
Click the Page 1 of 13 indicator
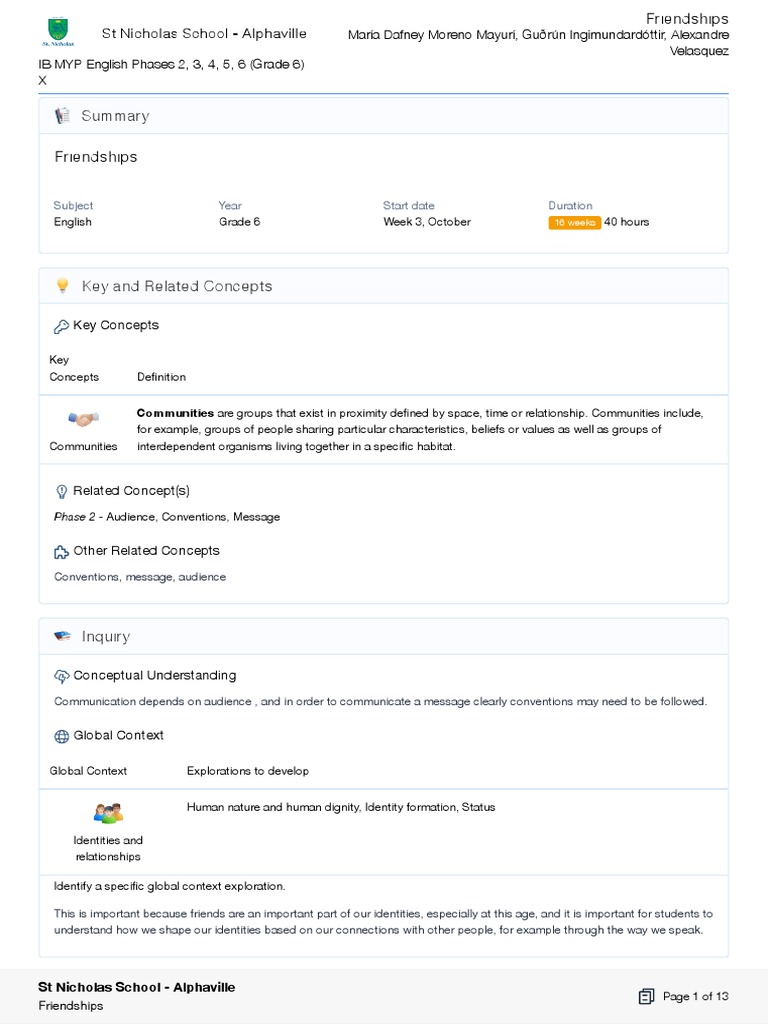point(696,996)
